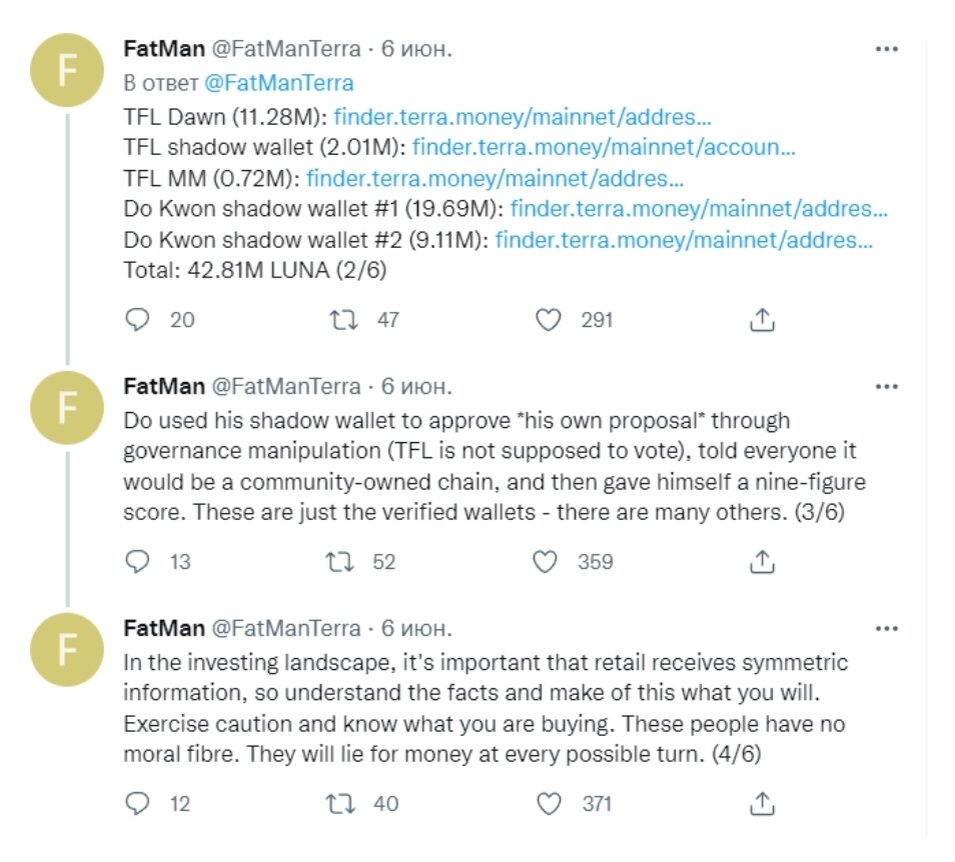Share the 4/6 moral fibre tweet
This screenshot has width=955, height=862.
point(762,803)
